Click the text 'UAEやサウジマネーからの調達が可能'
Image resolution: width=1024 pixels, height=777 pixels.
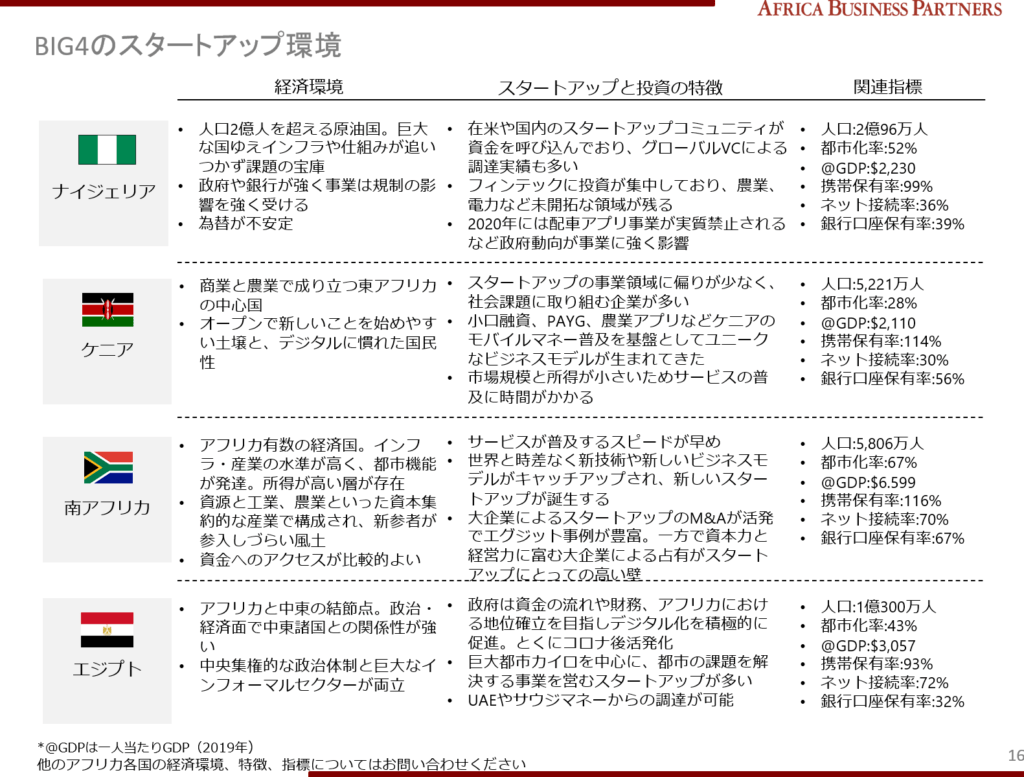(601, 700)
